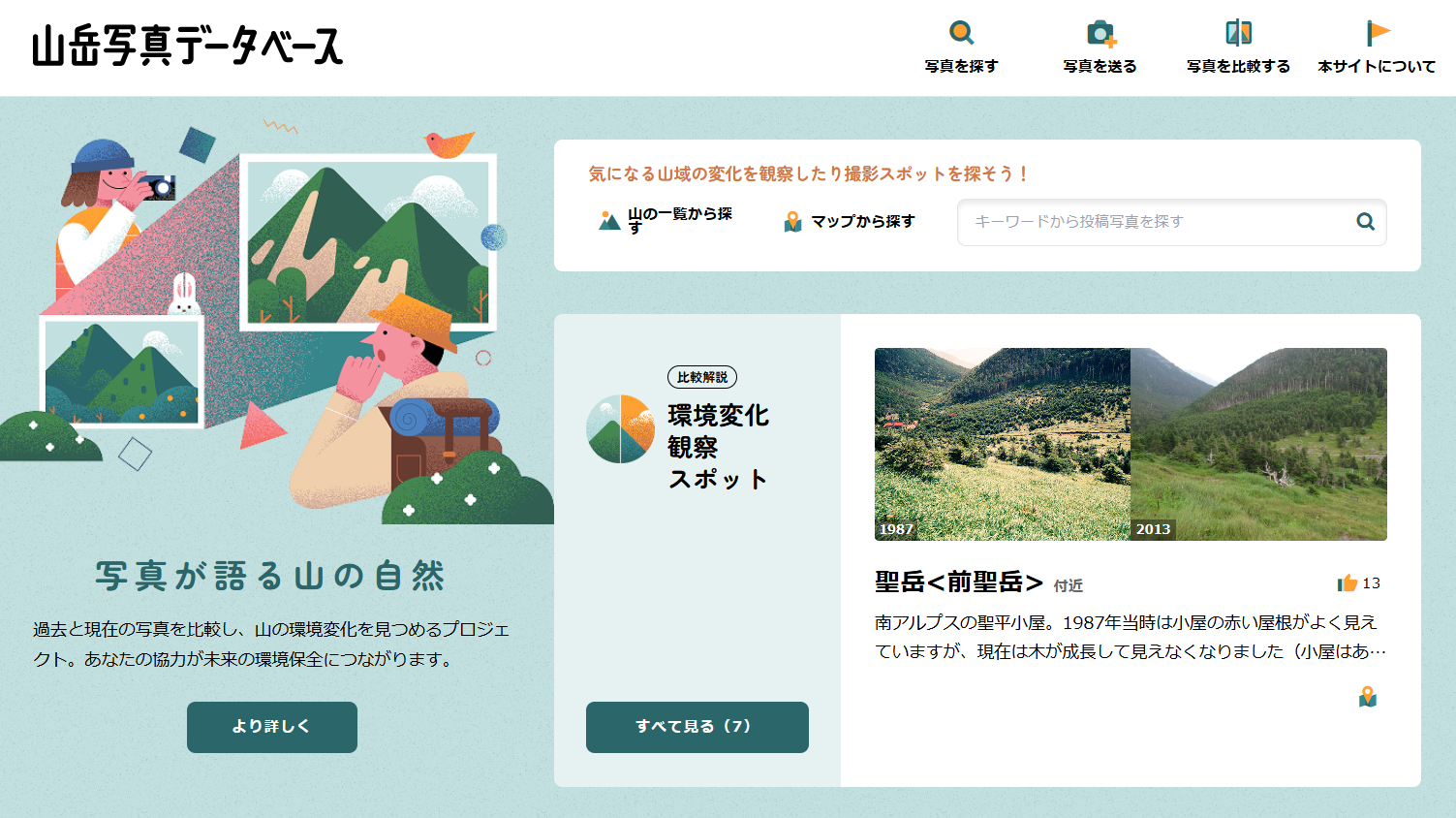Open the 聖岳<前聖岳> title link
This screenshot has width=1456, height=818.
959,582
